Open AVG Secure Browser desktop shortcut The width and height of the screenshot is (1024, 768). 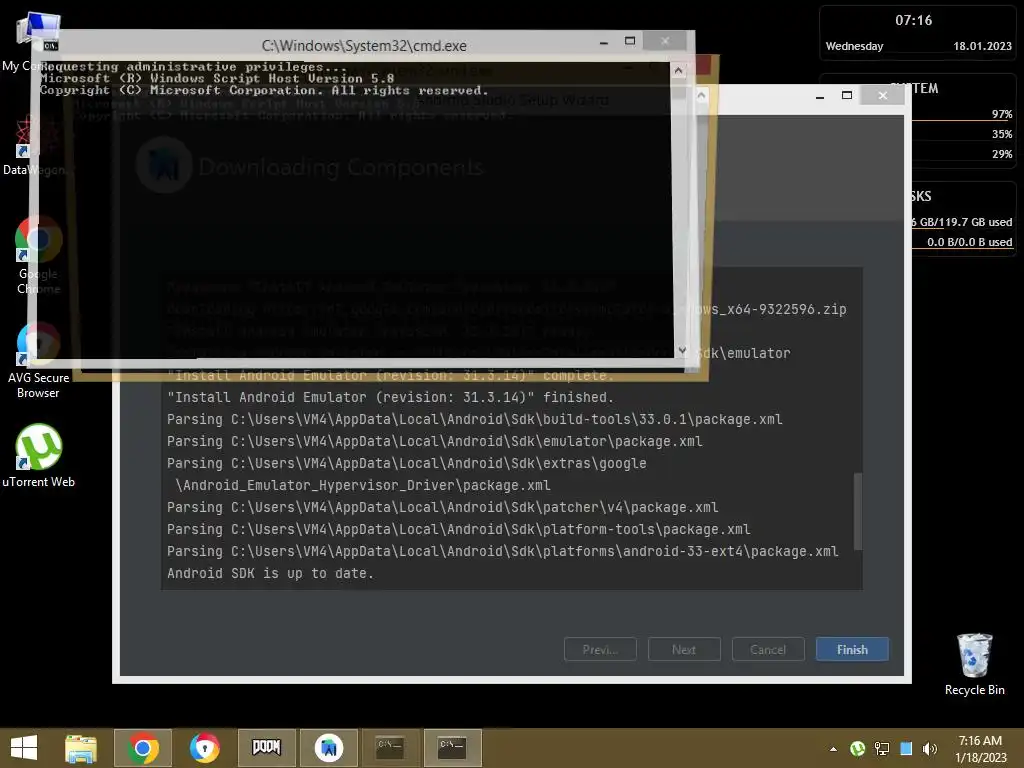pos(39,360)
